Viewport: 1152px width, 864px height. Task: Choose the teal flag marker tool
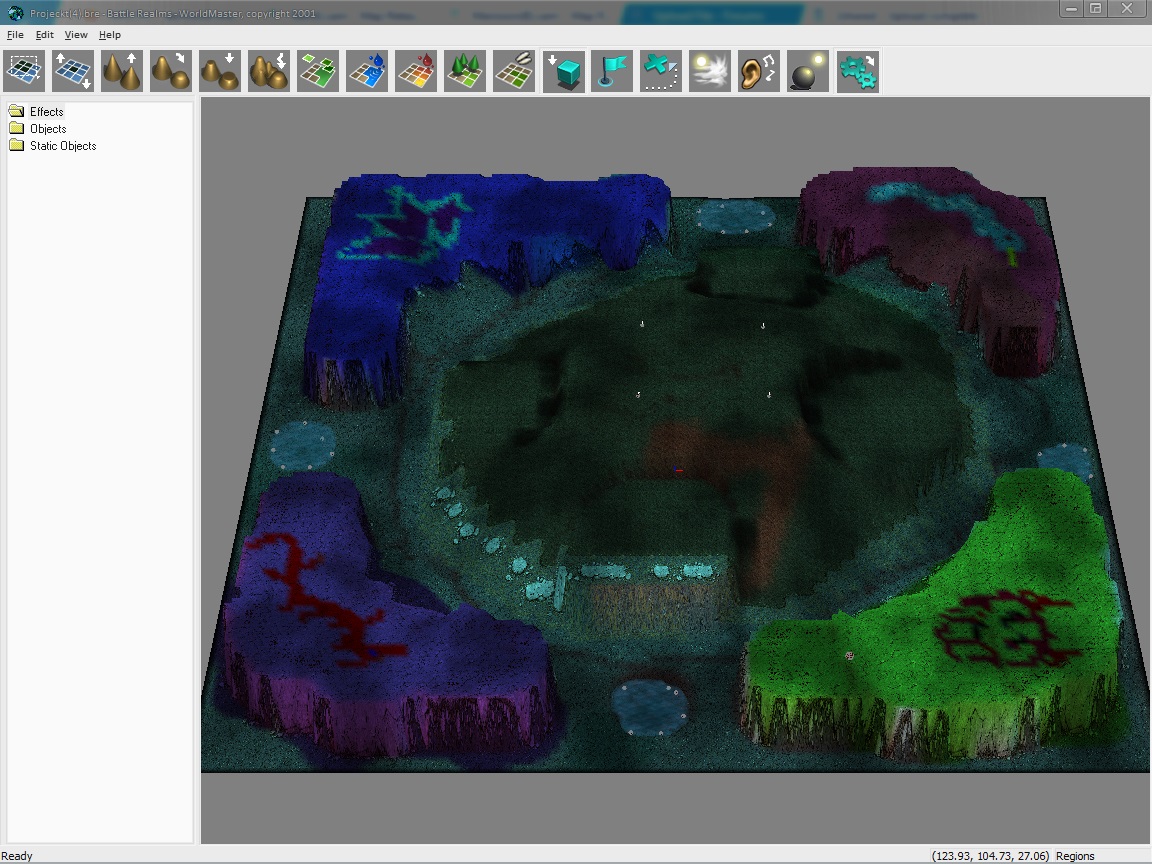point(612,71)
